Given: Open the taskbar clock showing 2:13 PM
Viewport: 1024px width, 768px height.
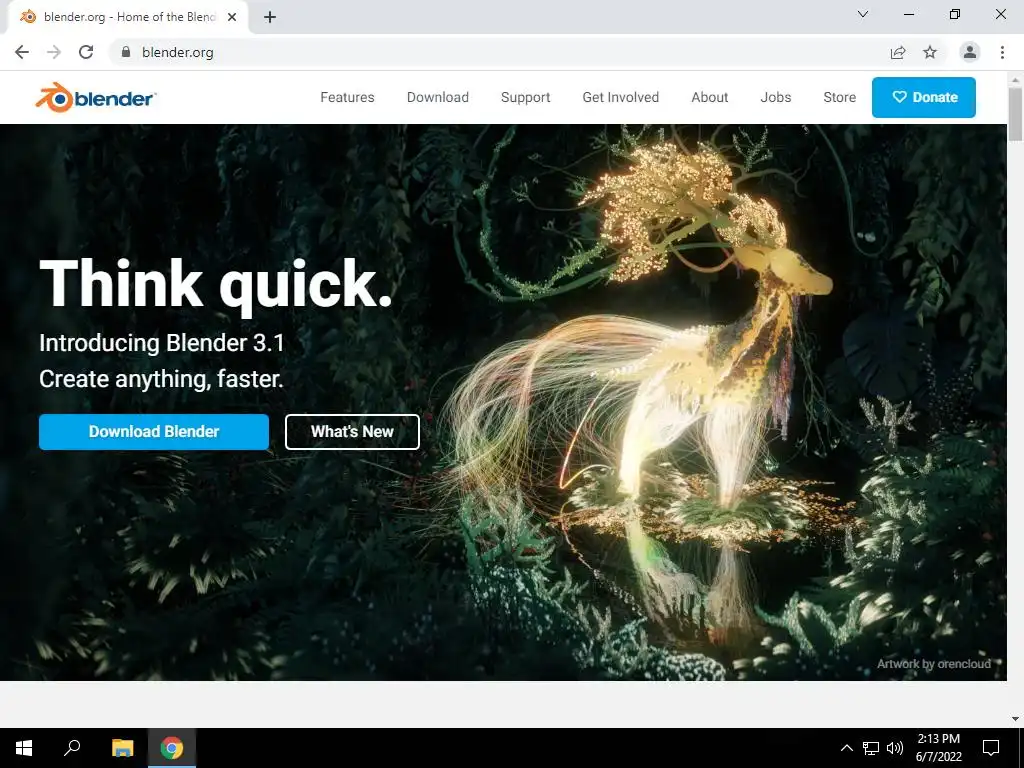Looking at the screenshot, I should click(938, 748).
